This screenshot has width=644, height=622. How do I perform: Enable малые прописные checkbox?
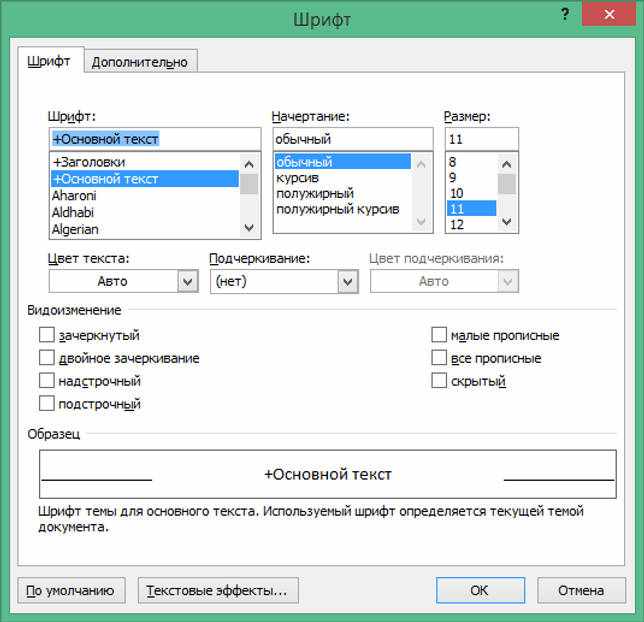439,335
